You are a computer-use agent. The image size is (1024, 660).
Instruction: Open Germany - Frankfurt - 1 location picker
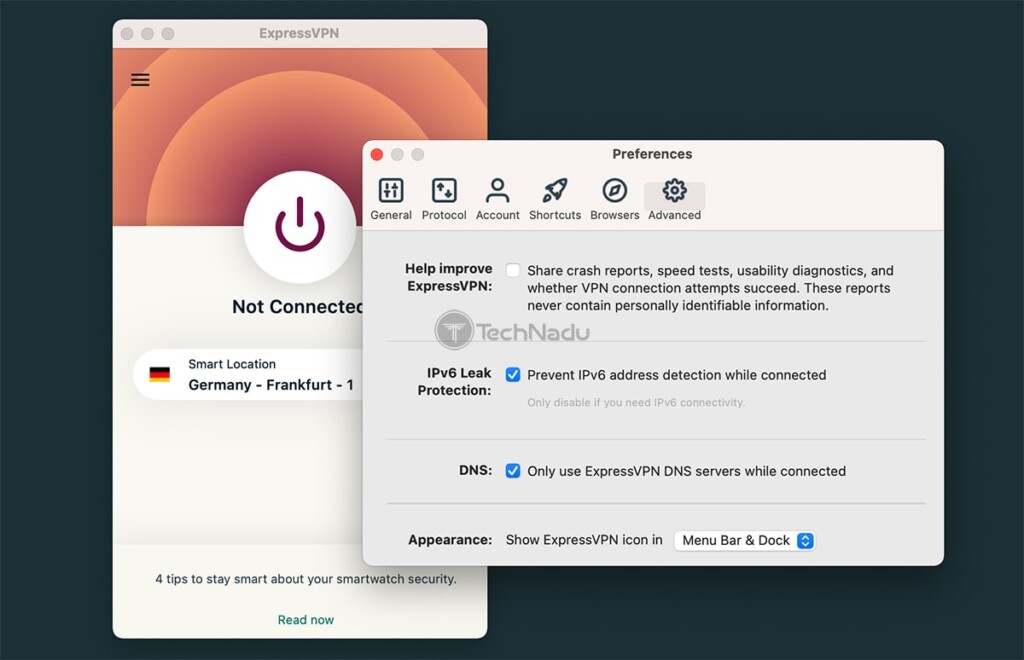[x=248, y=375]
